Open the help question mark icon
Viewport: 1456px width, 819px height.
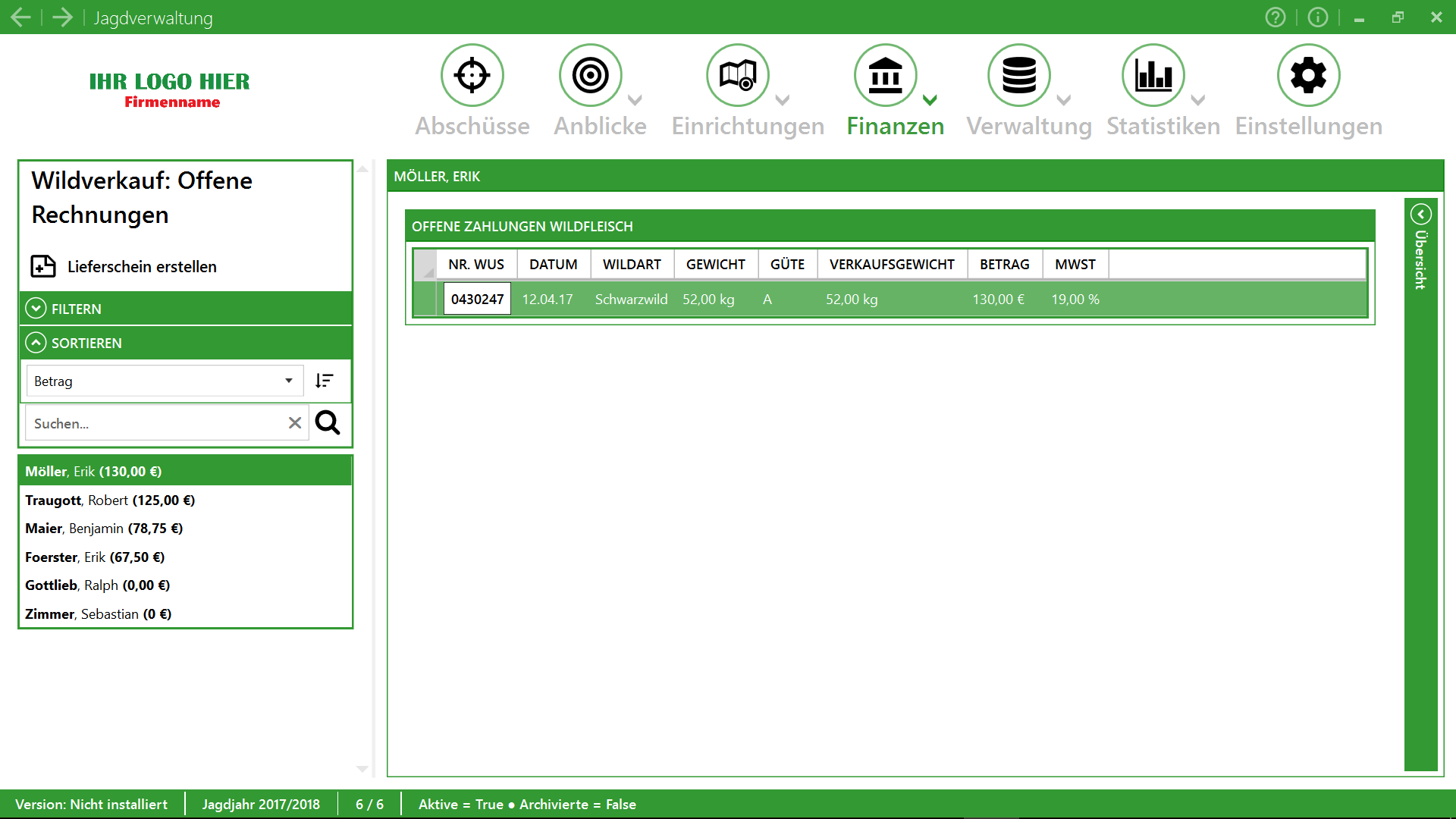[x=1276, y=17]
